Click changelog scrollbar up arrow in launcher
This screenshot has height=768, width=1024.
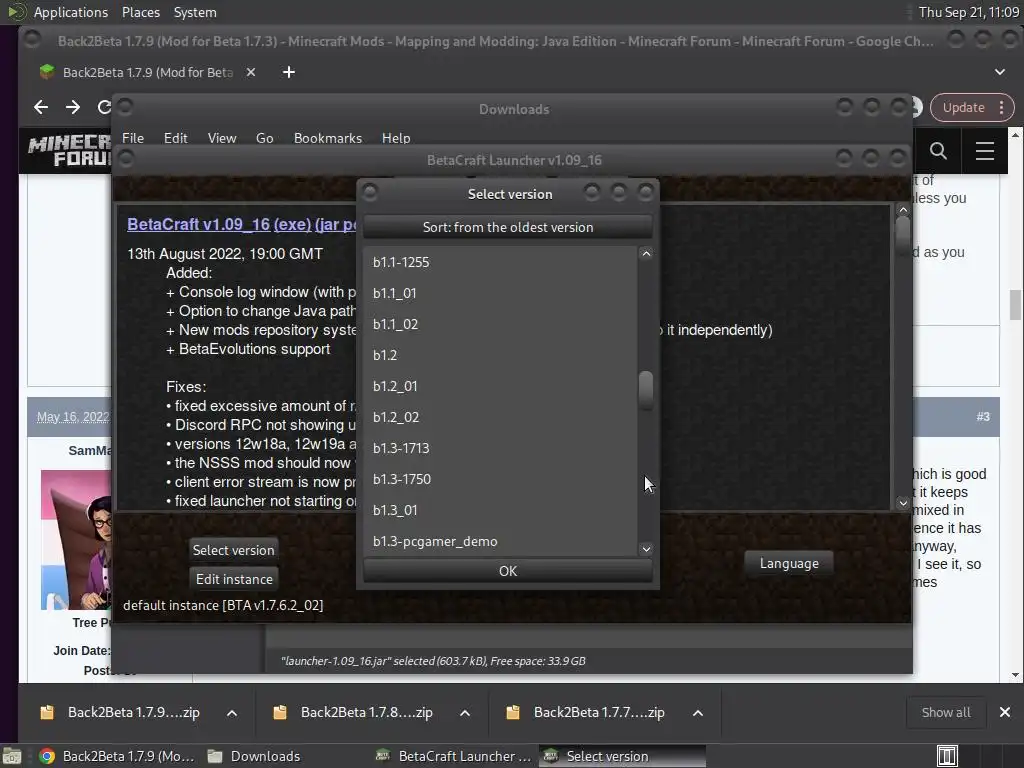[x=903, y=210]
